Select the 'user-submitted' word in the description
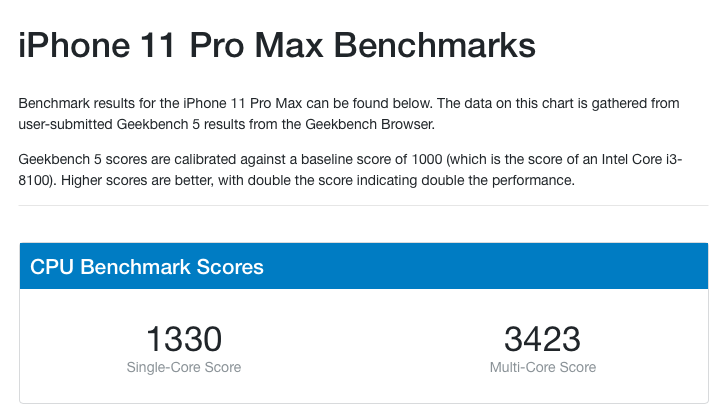721x416 pixels. [66, 124]
